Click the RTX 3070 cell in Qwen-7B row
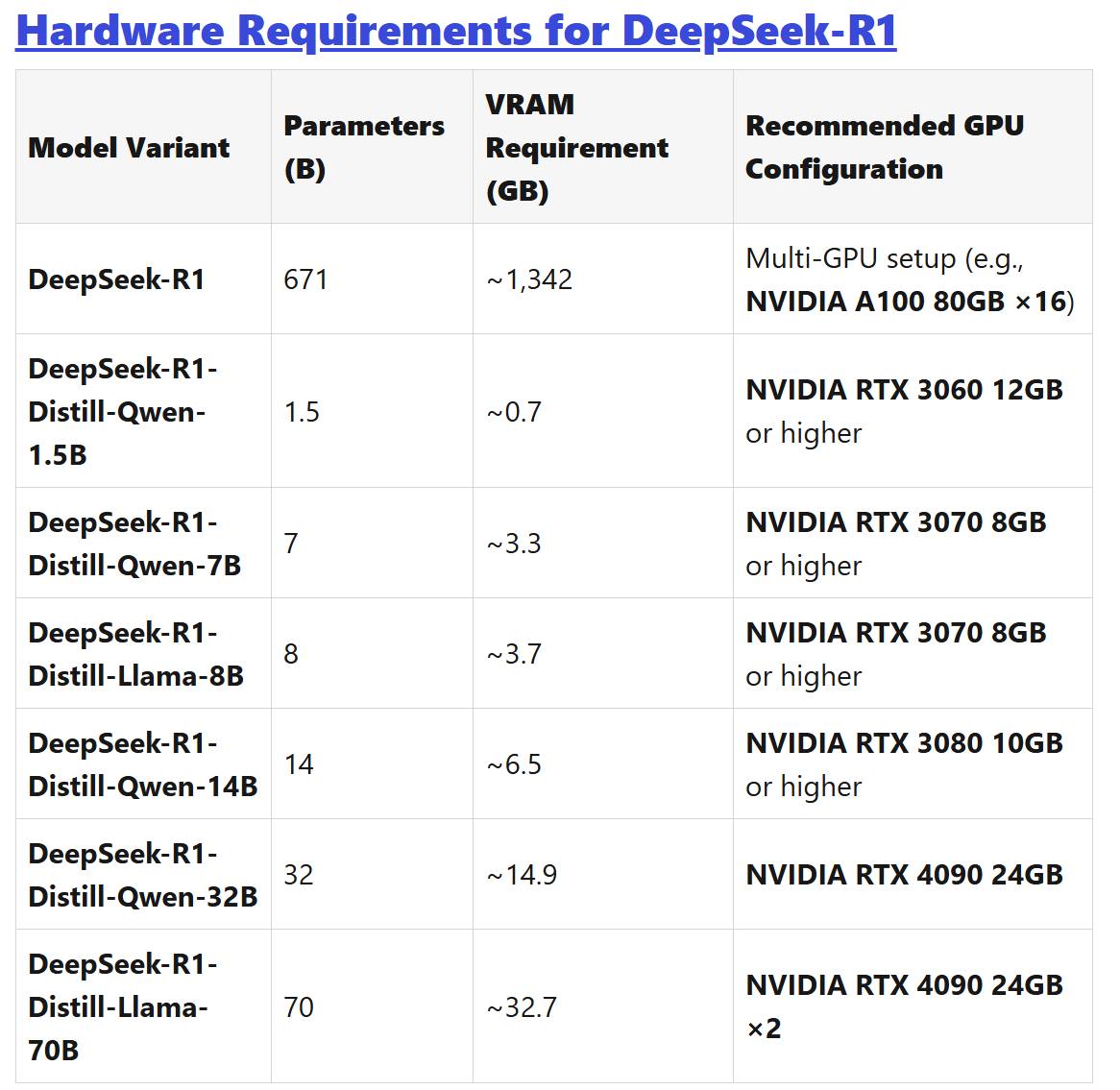The width and height of the screenshot is (1120, 1090). coord(913,544)
